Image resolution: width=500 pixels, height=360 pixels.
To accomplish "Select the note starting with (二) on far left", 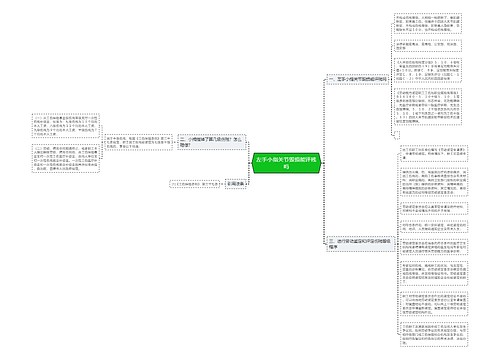I will click(66, 158).
